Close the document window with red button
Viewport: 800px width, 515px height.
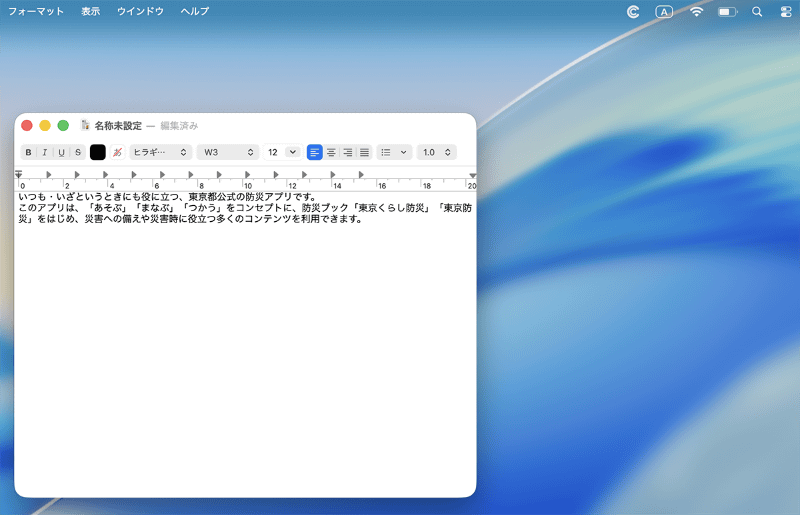[27, 126]
